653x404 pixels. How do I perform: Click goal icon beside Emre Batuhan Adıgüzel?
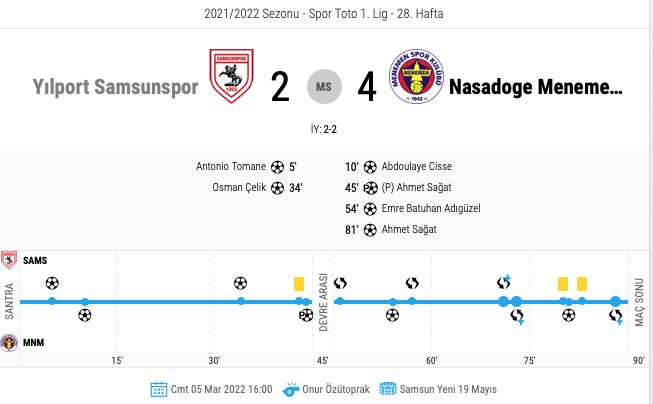point(370,209)
